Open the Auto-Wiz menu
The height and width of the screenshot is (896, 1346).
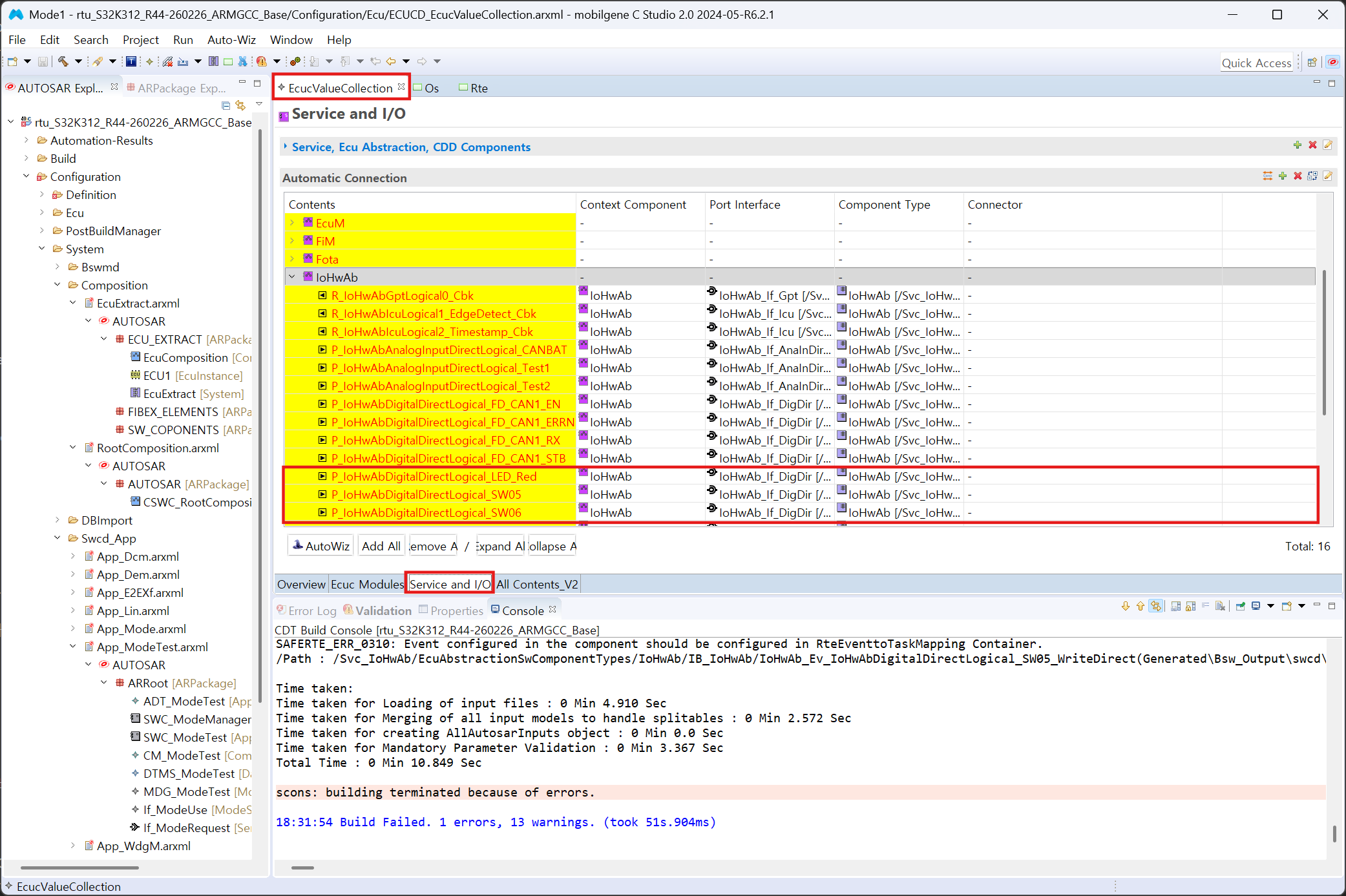pos(231,39)
